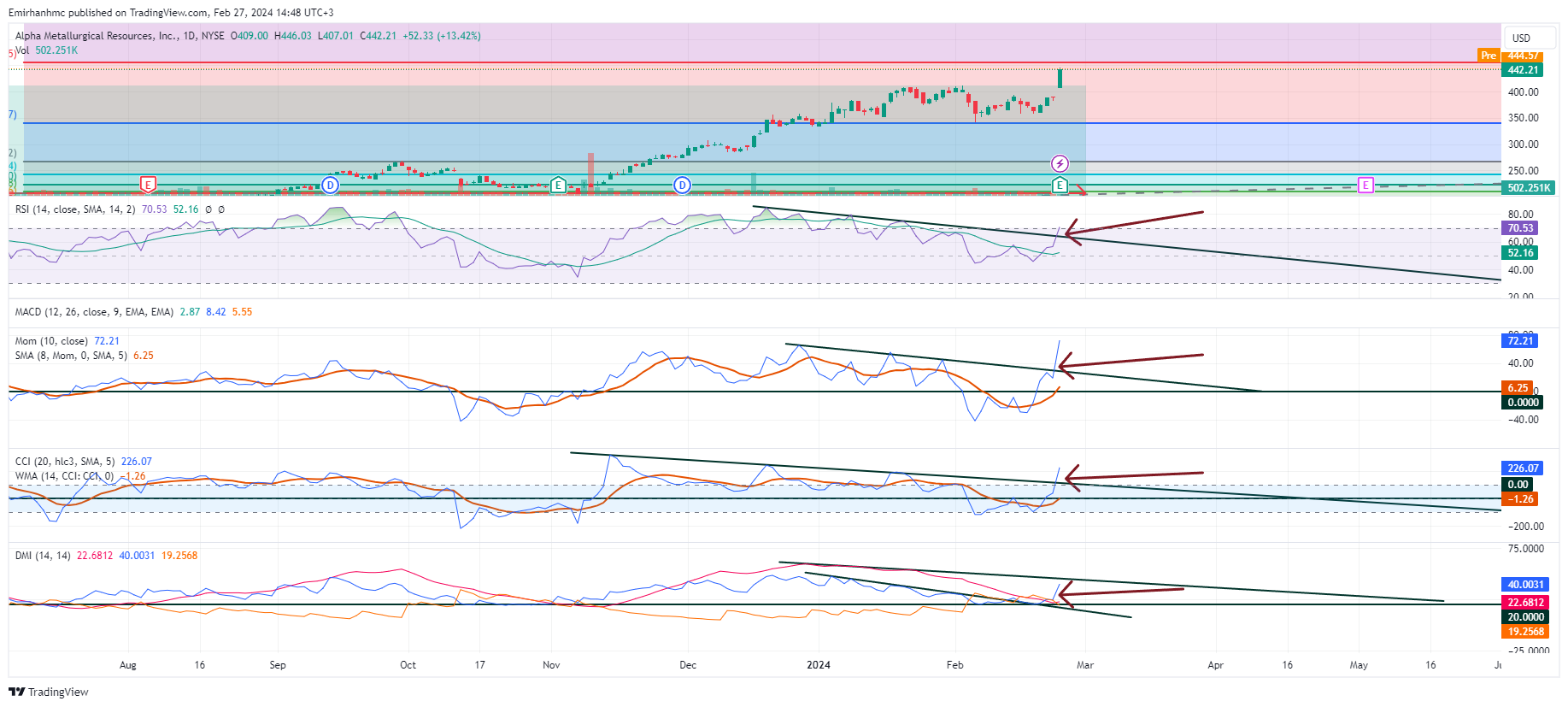Click the Apr label on time axis
Viewport: 1568px width, 707px height.
coord(1215,665)
